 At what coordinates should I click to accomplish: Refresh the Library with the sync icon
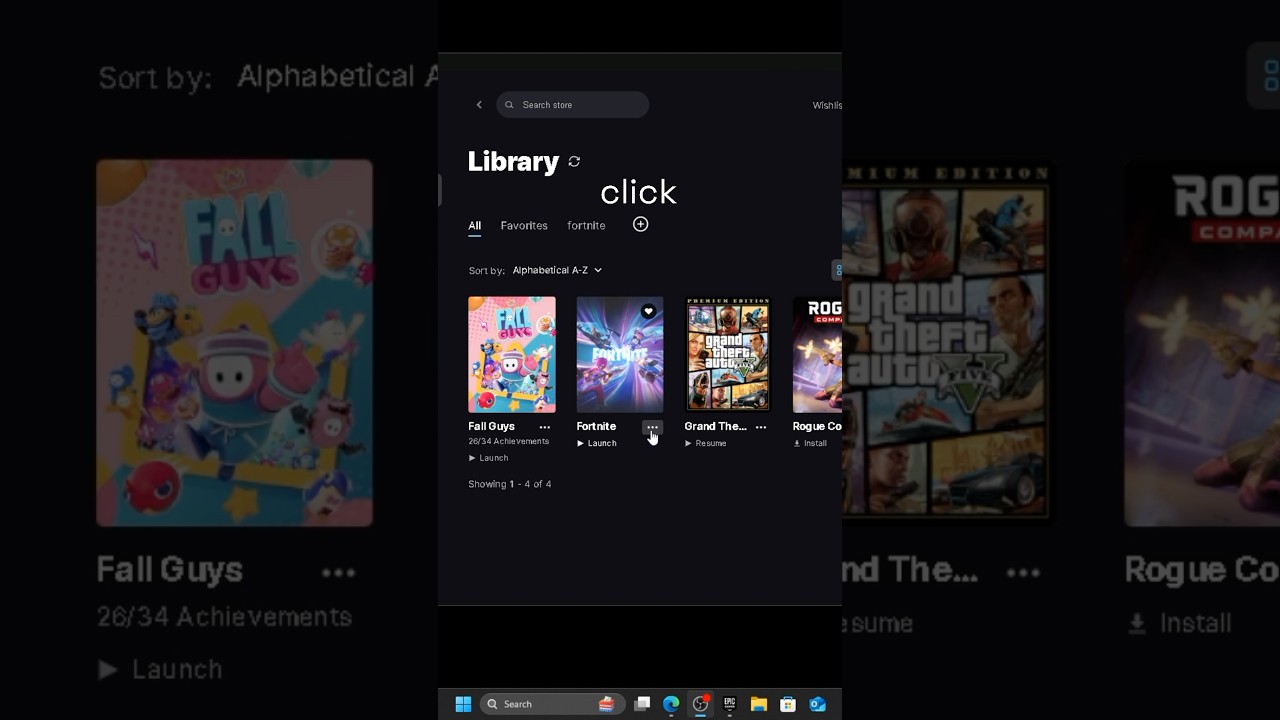point(574,161)
